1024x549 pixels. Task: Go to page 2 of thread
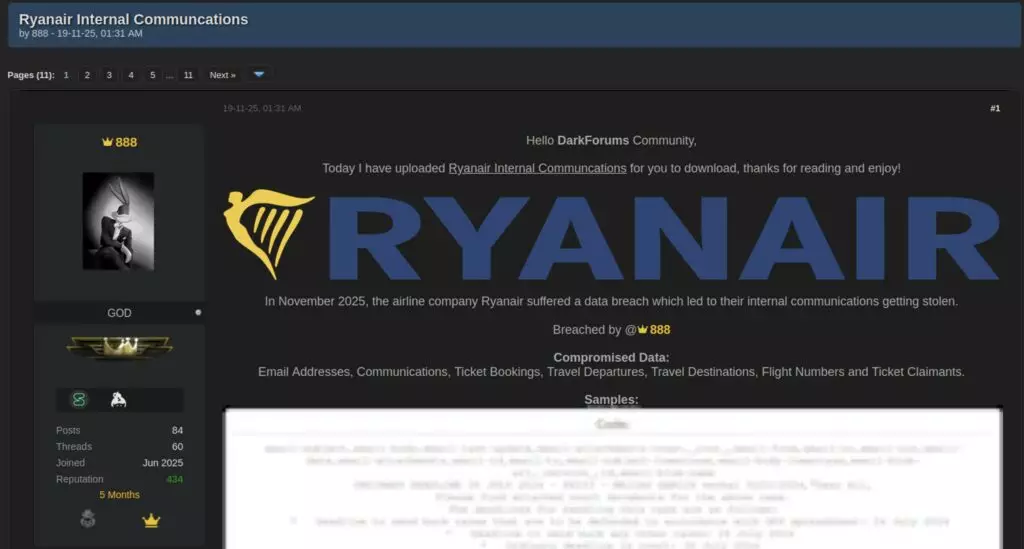pyautogui.click(x=87, y=75)
